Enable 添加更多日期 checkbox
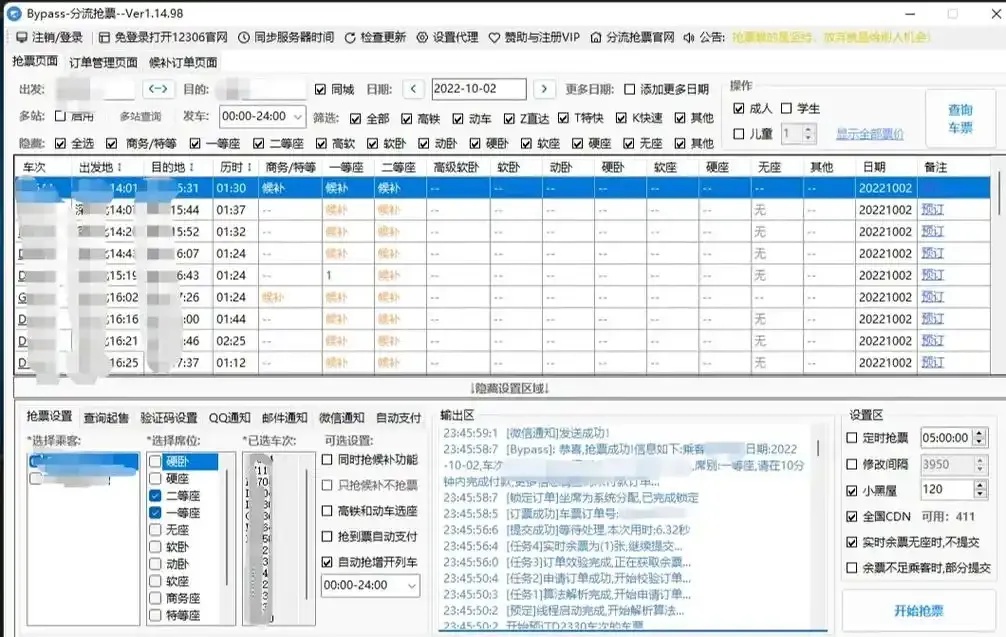Image resolution: width=1006 pixels, height=637 pixels. tap(629, 89)
